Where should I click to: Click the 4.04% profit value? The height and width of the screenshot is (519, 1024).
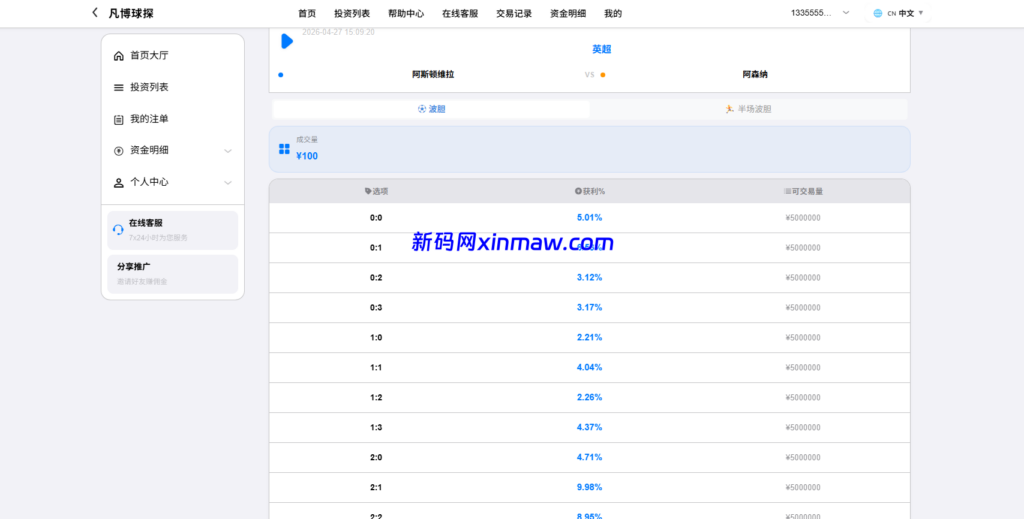pos(589,368)
